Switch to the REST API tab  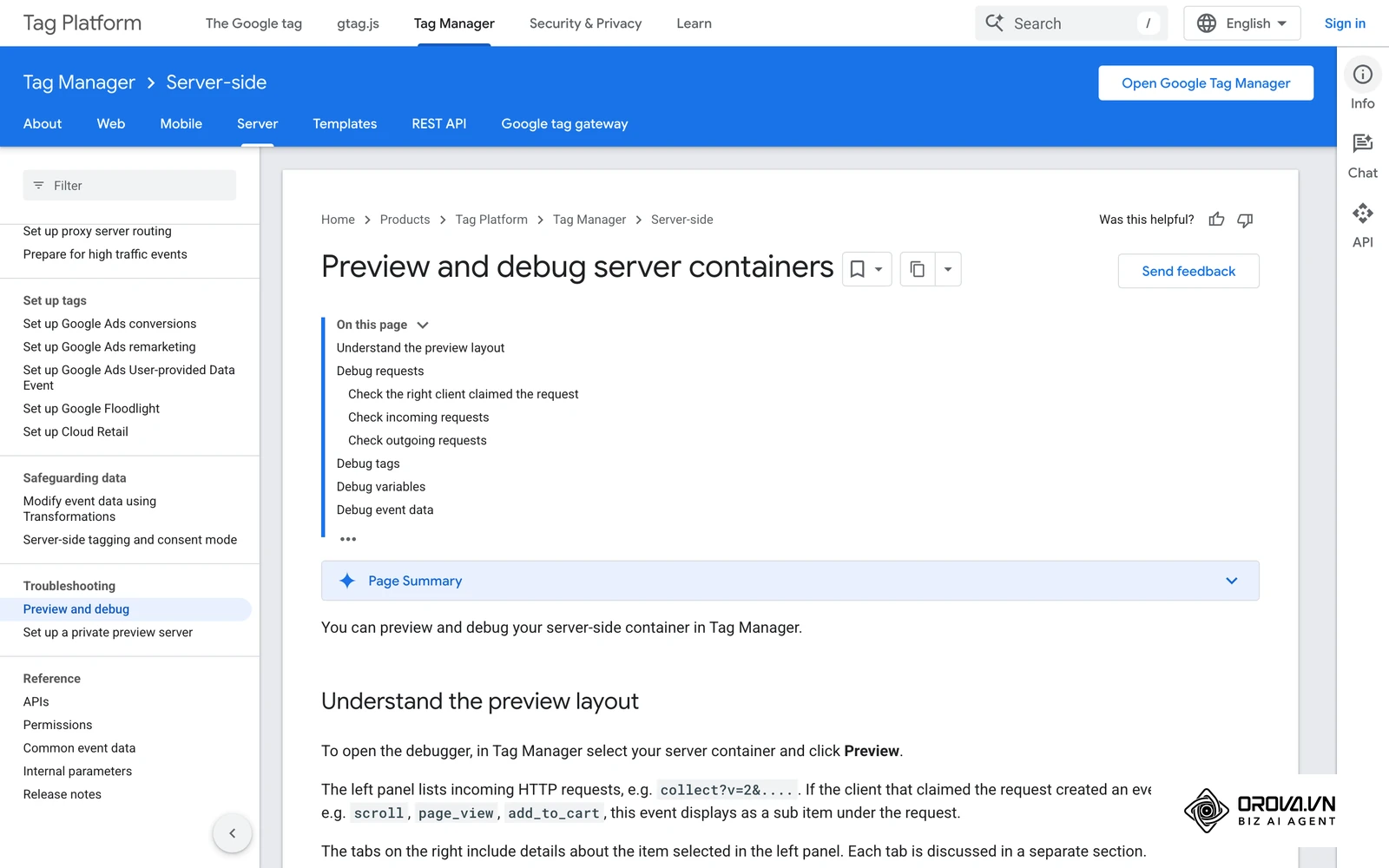438,124
